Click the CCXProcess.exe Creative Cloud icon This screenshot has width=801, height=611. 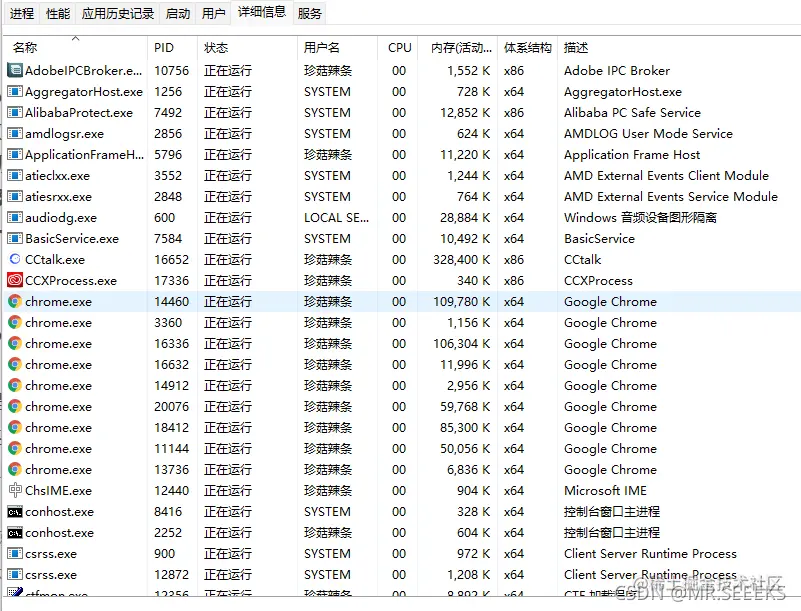[15, 280]
